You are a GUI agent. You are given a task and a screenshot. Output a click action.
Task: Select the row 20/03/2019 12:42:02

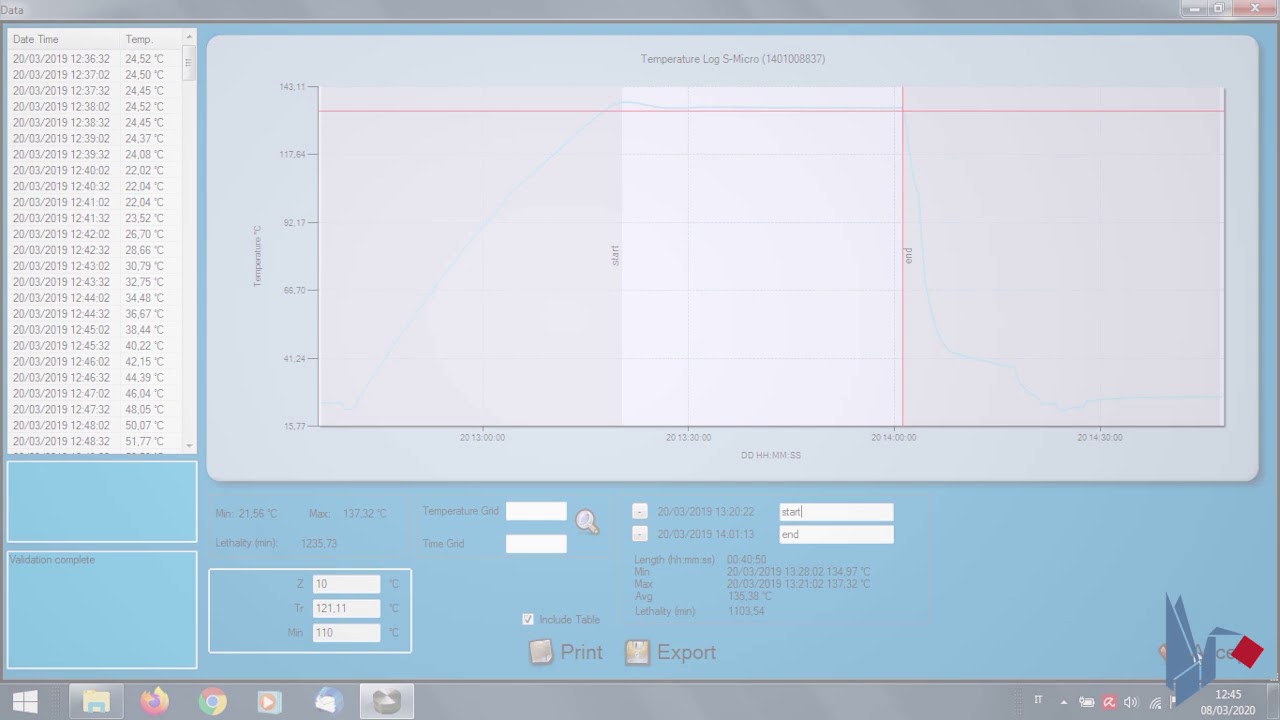pyautogui.click(x=95, y=234)
